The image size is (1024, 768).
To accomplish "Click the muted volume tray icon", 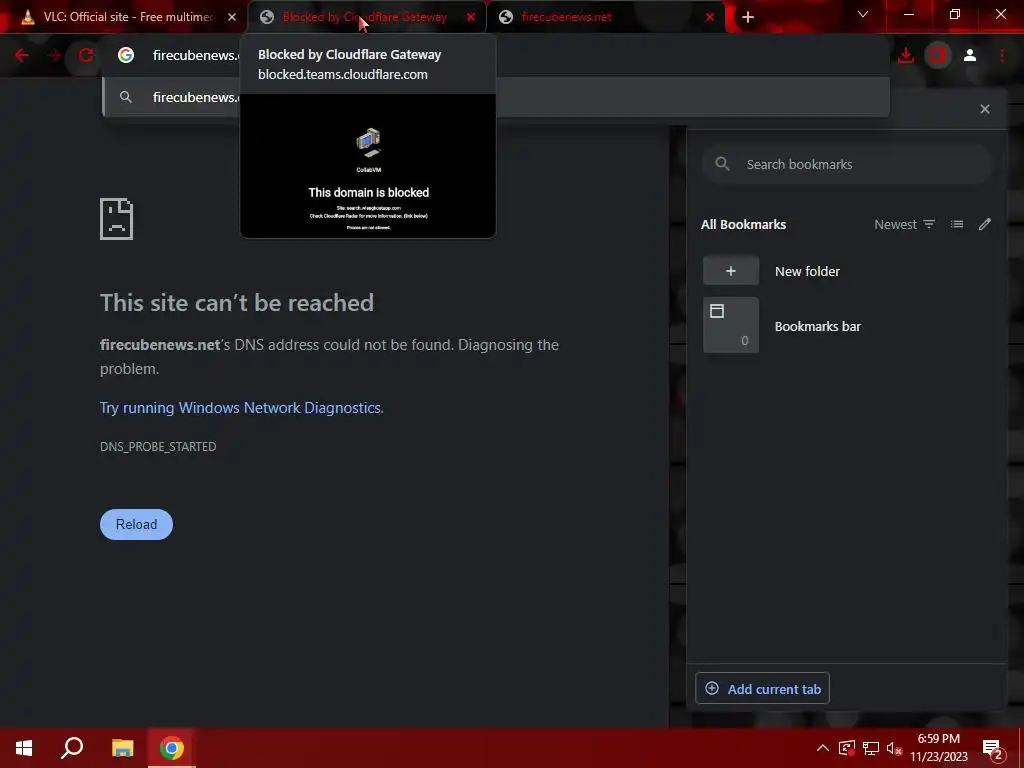I will tap(894, 748).
